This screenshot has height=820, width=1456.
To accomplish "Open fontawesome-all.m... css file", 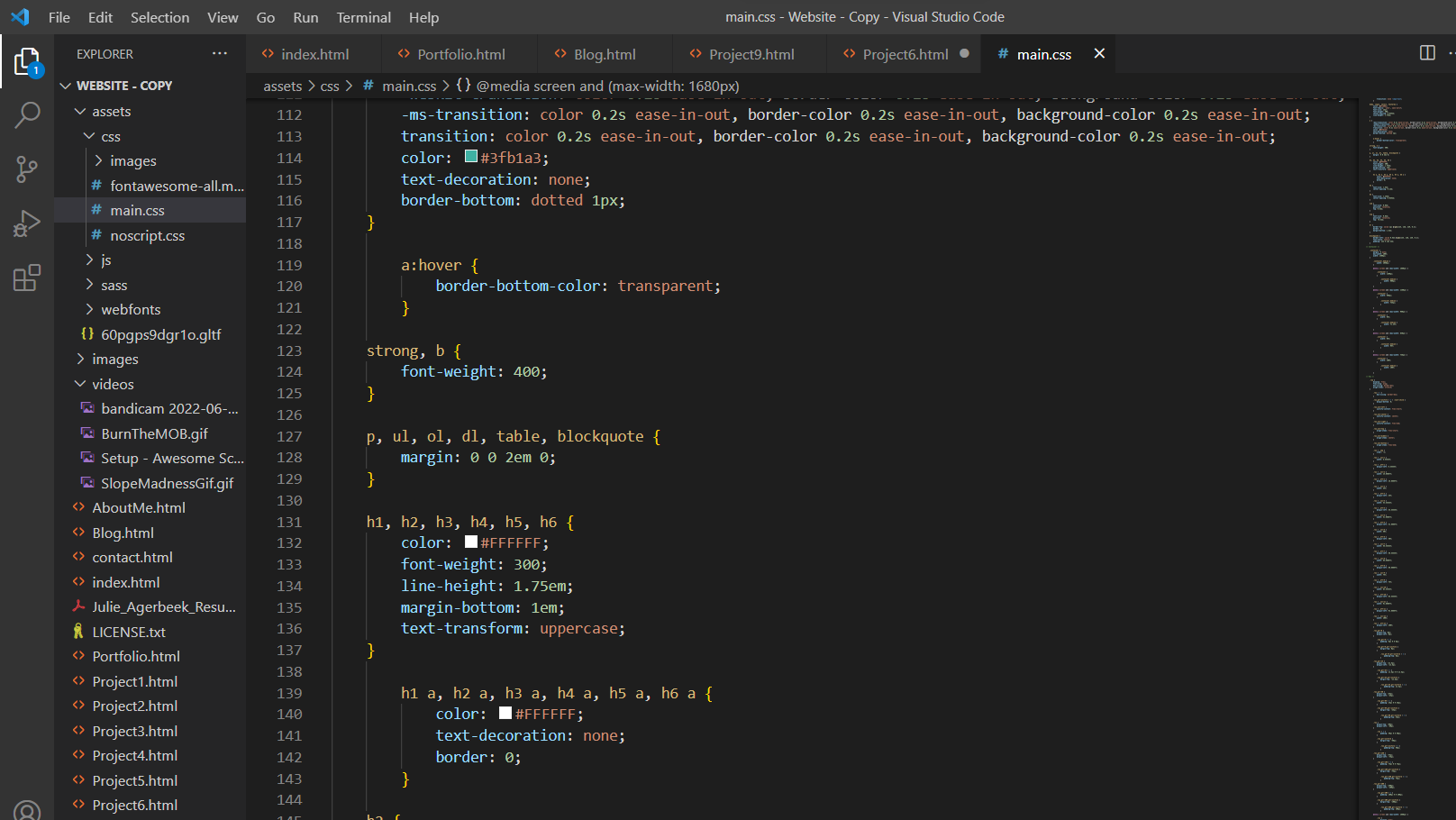I will tap(150, 186).
